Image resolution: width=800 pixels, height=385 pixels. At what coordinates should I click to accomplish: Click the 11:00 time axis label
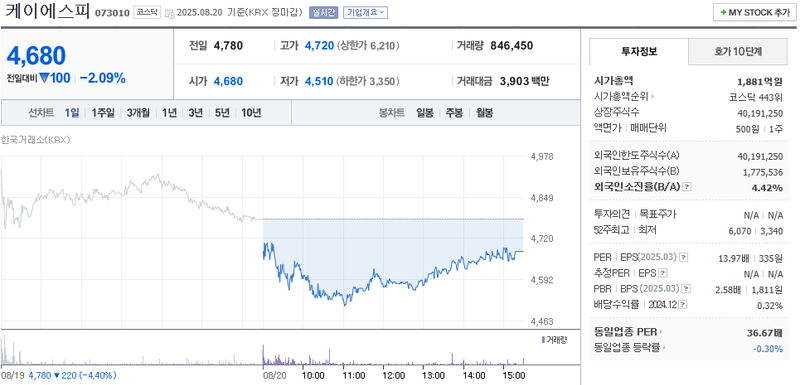pyautogui.click(x=354, y=375)
